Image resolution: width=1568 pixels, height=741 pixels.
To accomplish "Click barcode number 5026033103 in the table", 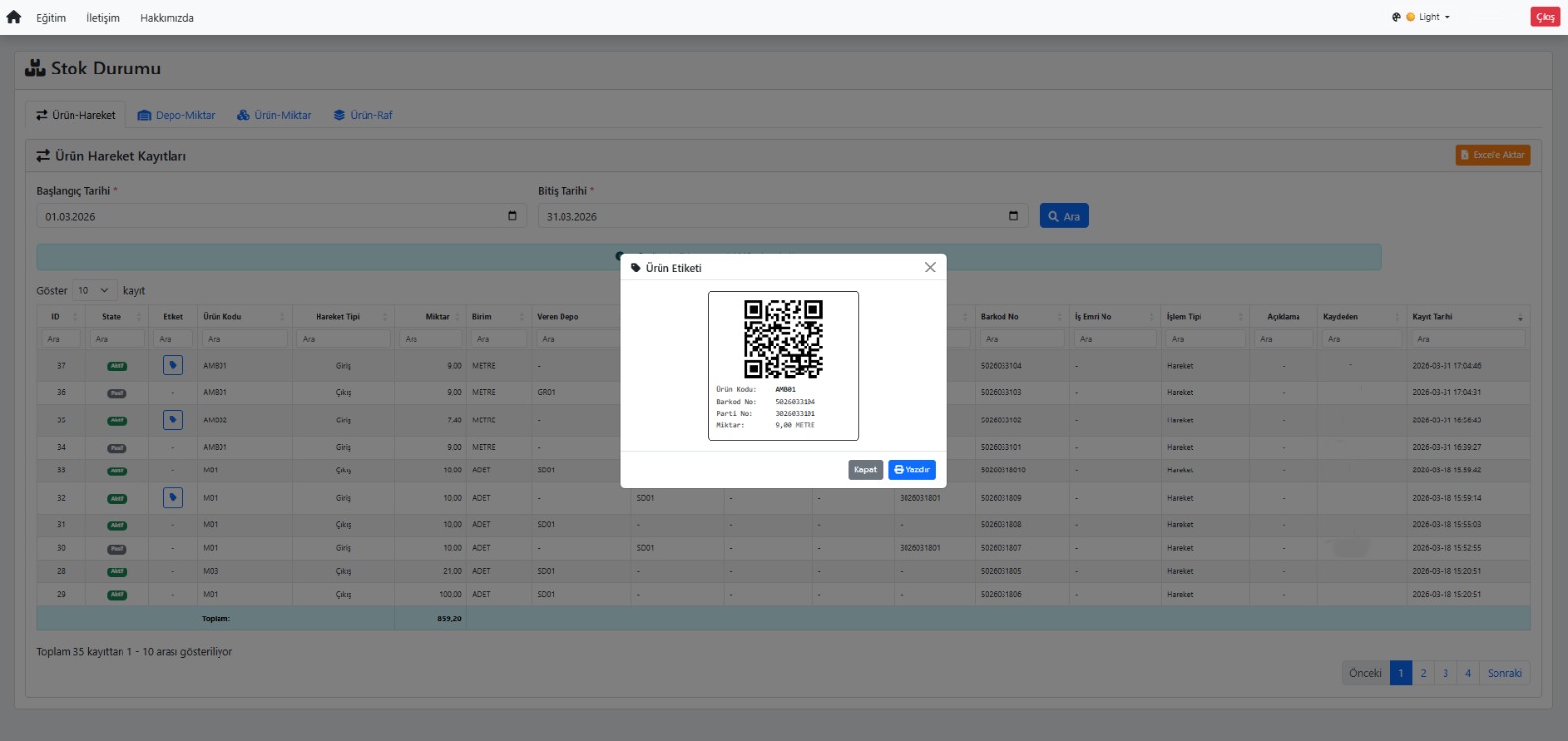I will pyautogui.click(x=1002, y=392).
